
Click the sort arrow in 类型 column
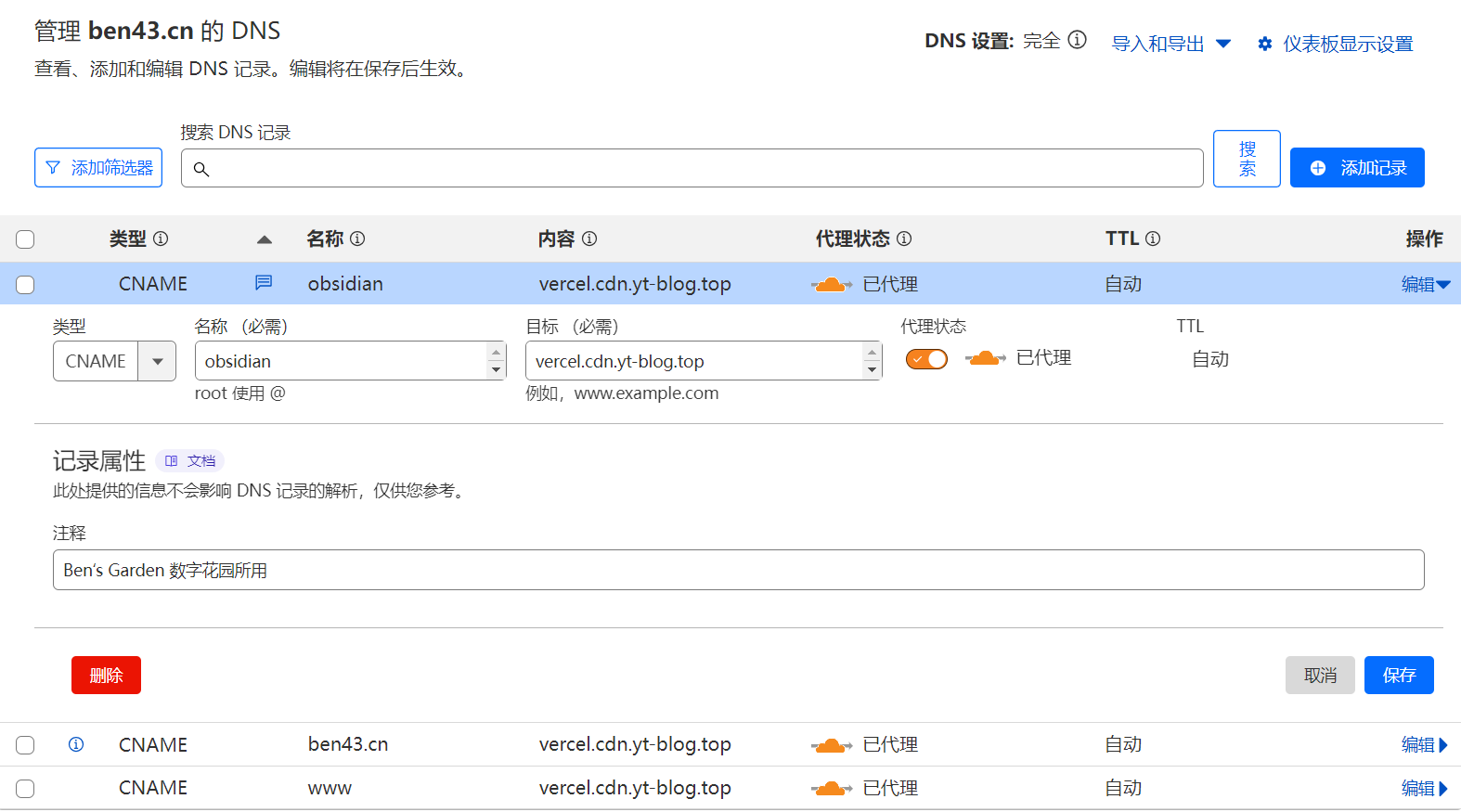265,239
